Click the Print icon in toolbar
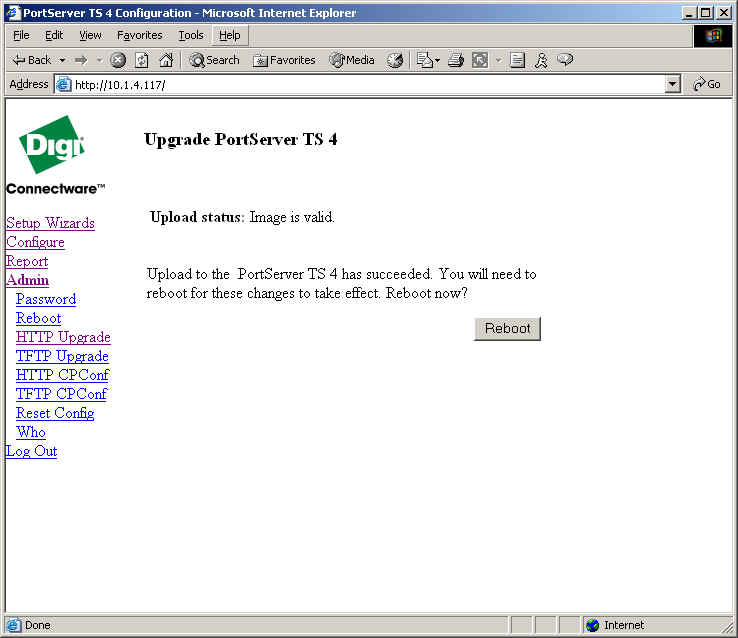 pyautogui.click(x=455, y=60)
